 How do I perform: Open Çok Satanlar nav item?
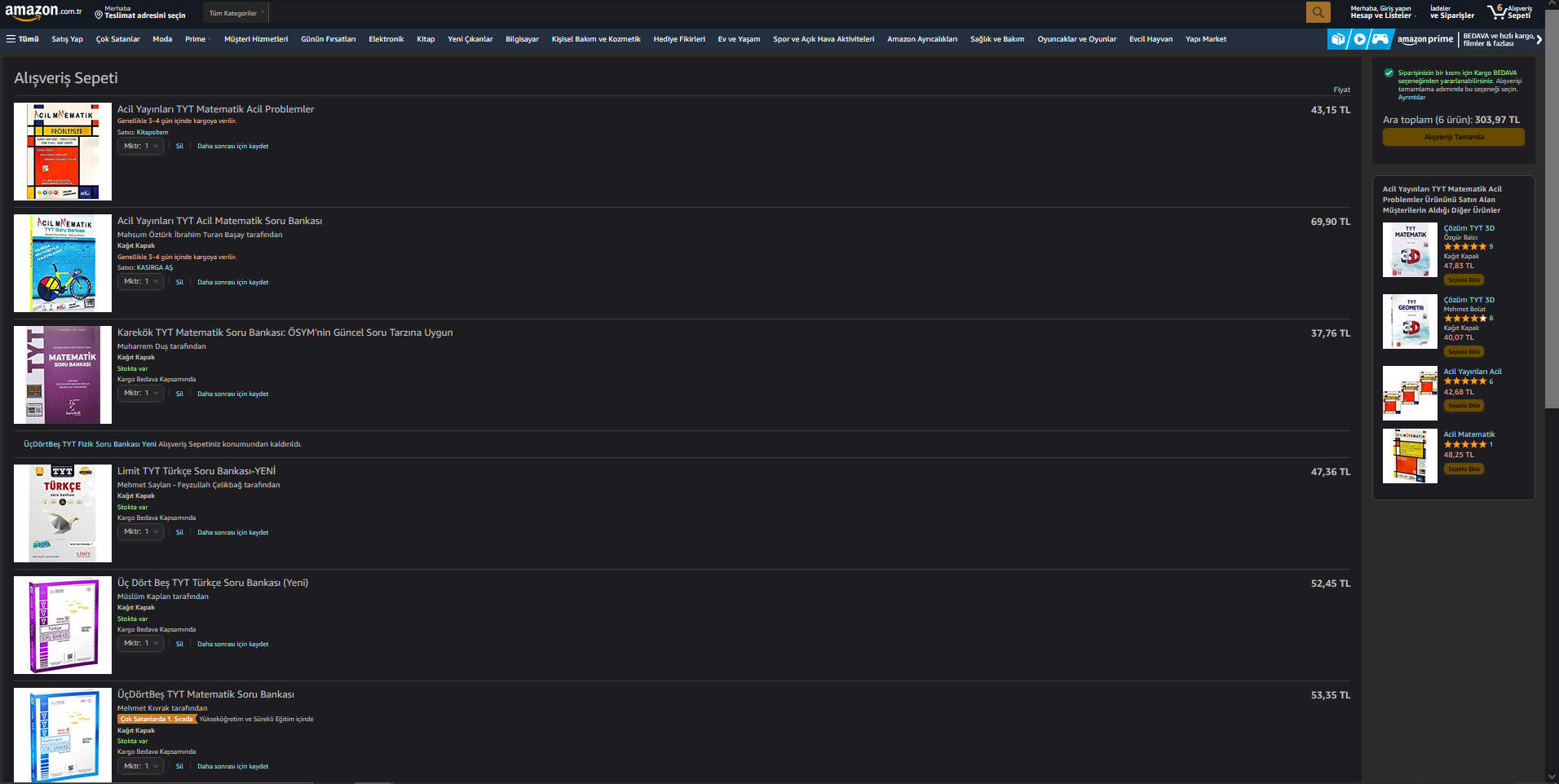pyautogui.click(x=117, y=39)
